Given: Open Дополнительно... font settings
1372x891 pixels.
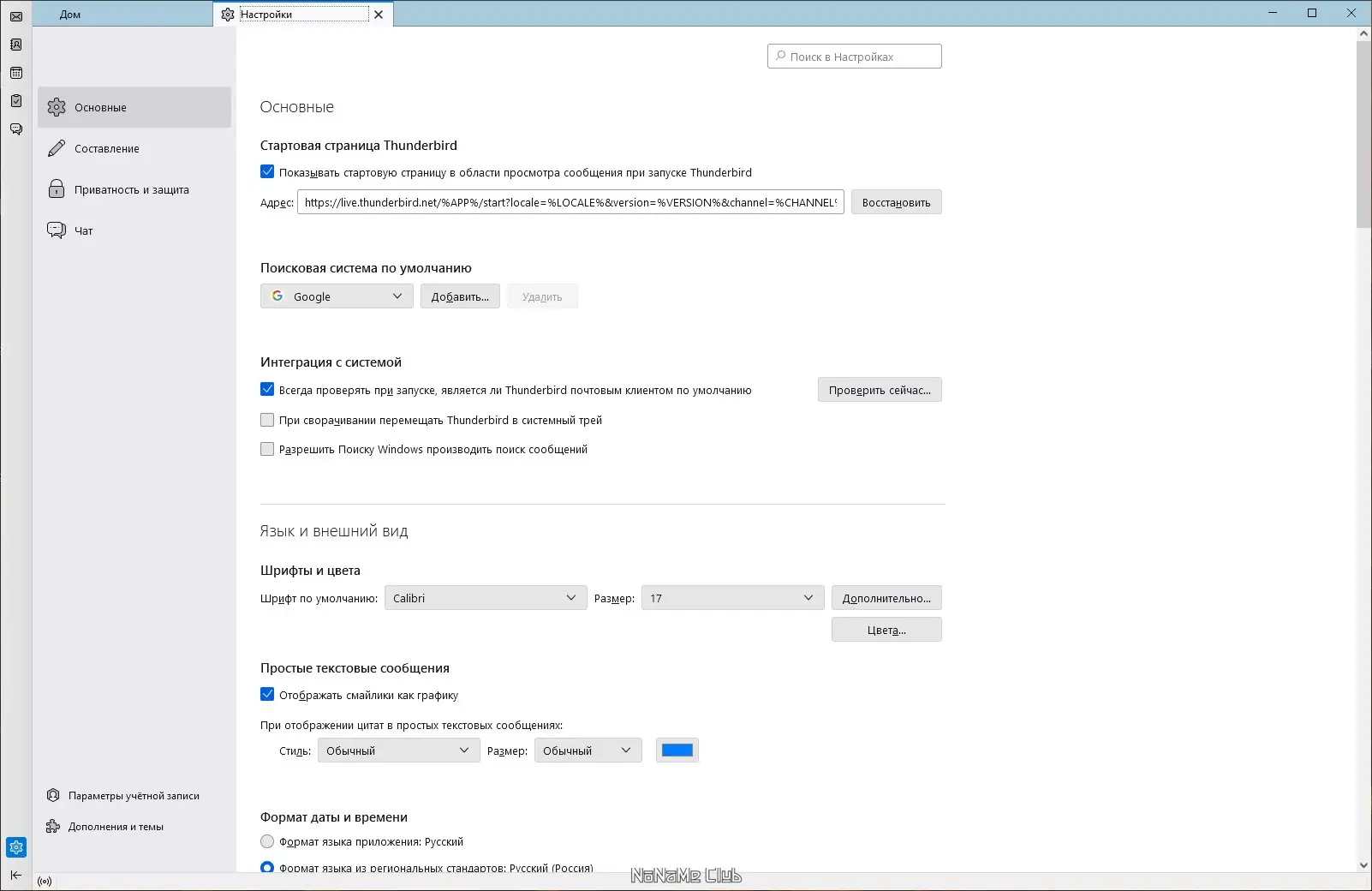Looking at the screenshot, I should coord(886,598).
